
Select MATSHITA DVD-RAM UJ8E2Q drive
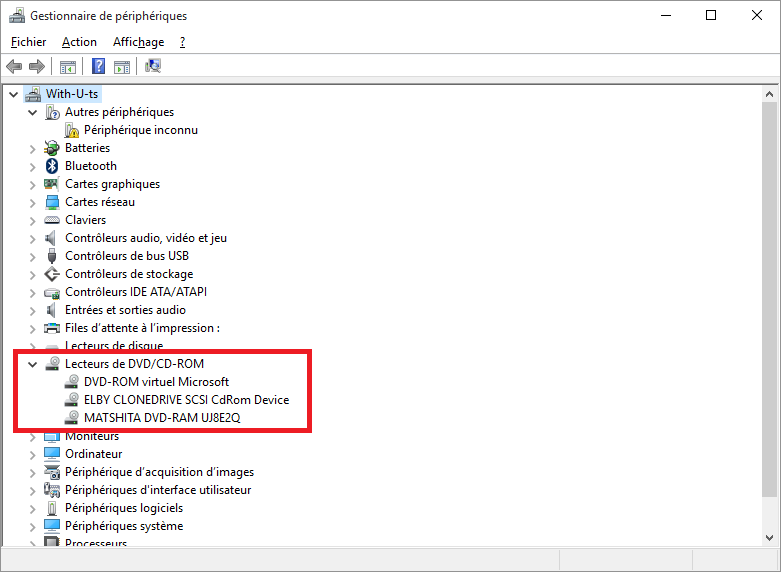(161, 418)
